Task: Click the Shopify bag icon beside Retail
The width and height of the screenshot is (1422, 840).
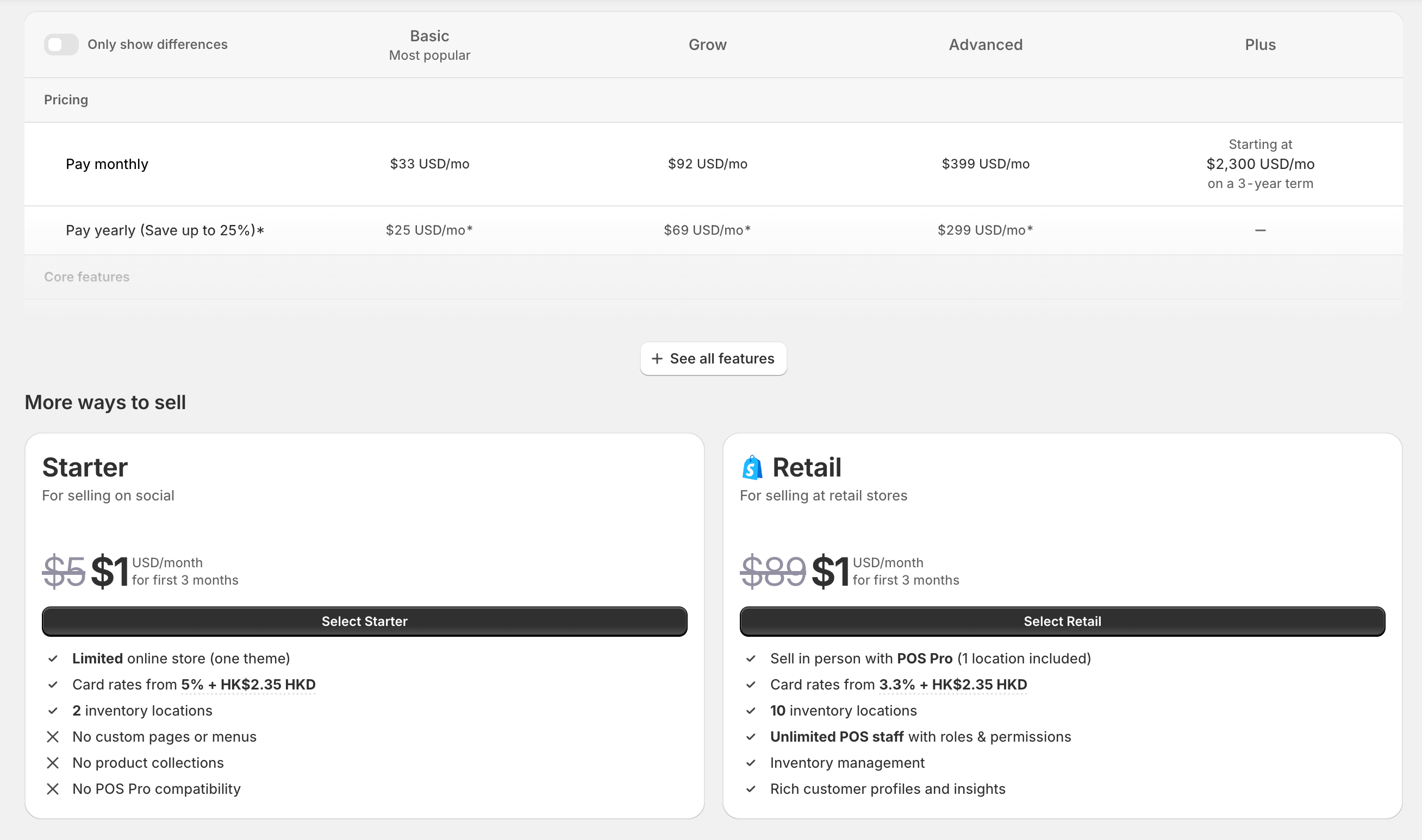Action: (x=752, y=468)
